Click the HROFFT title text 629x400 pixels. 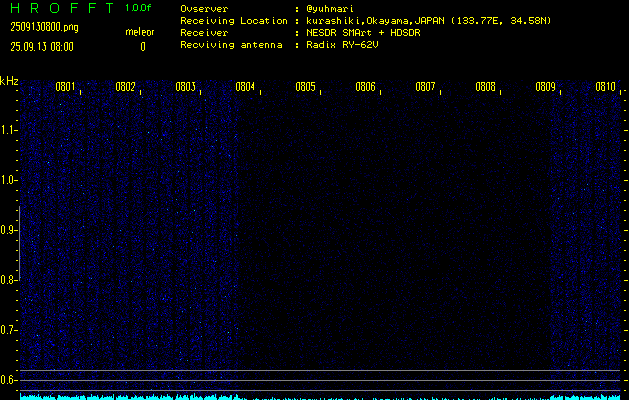pyautogui.click(x=62, y=8)
